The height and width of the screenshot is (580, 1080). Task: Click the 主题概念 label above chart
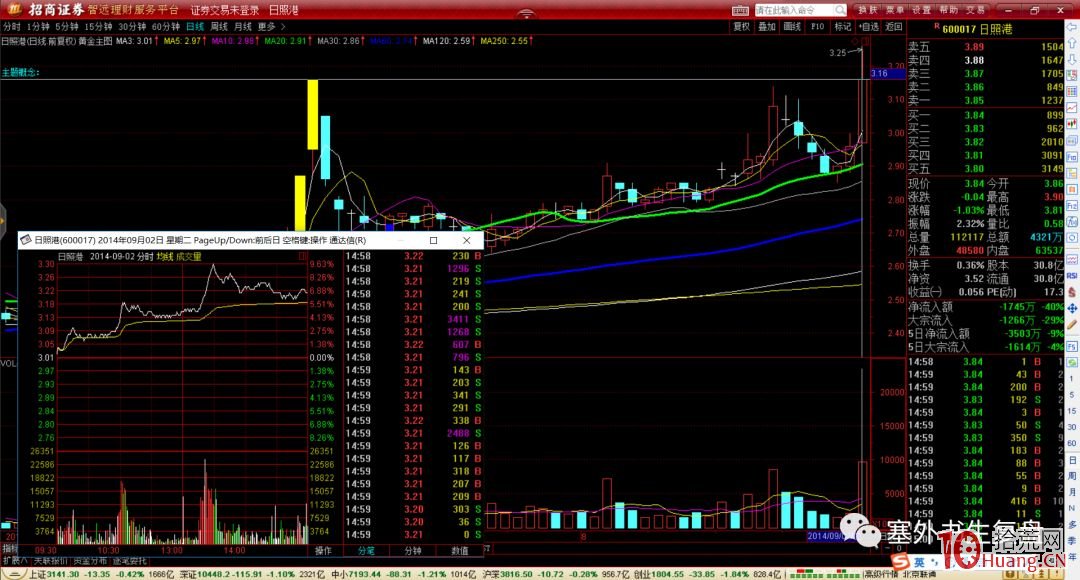tap(20, 72)
